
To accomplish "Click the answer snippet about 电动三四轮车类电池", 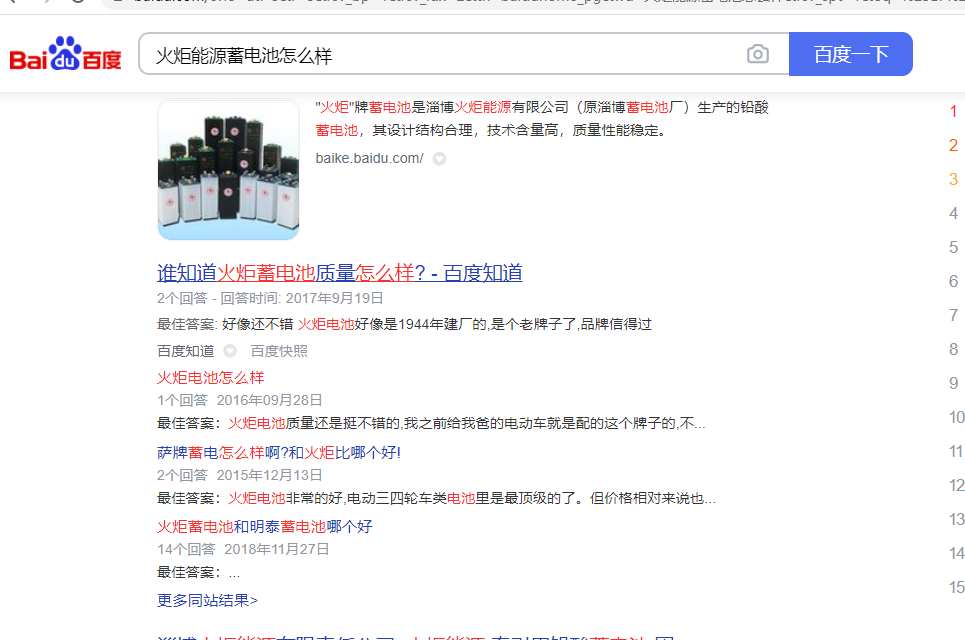I will click(x=436, y=498).
